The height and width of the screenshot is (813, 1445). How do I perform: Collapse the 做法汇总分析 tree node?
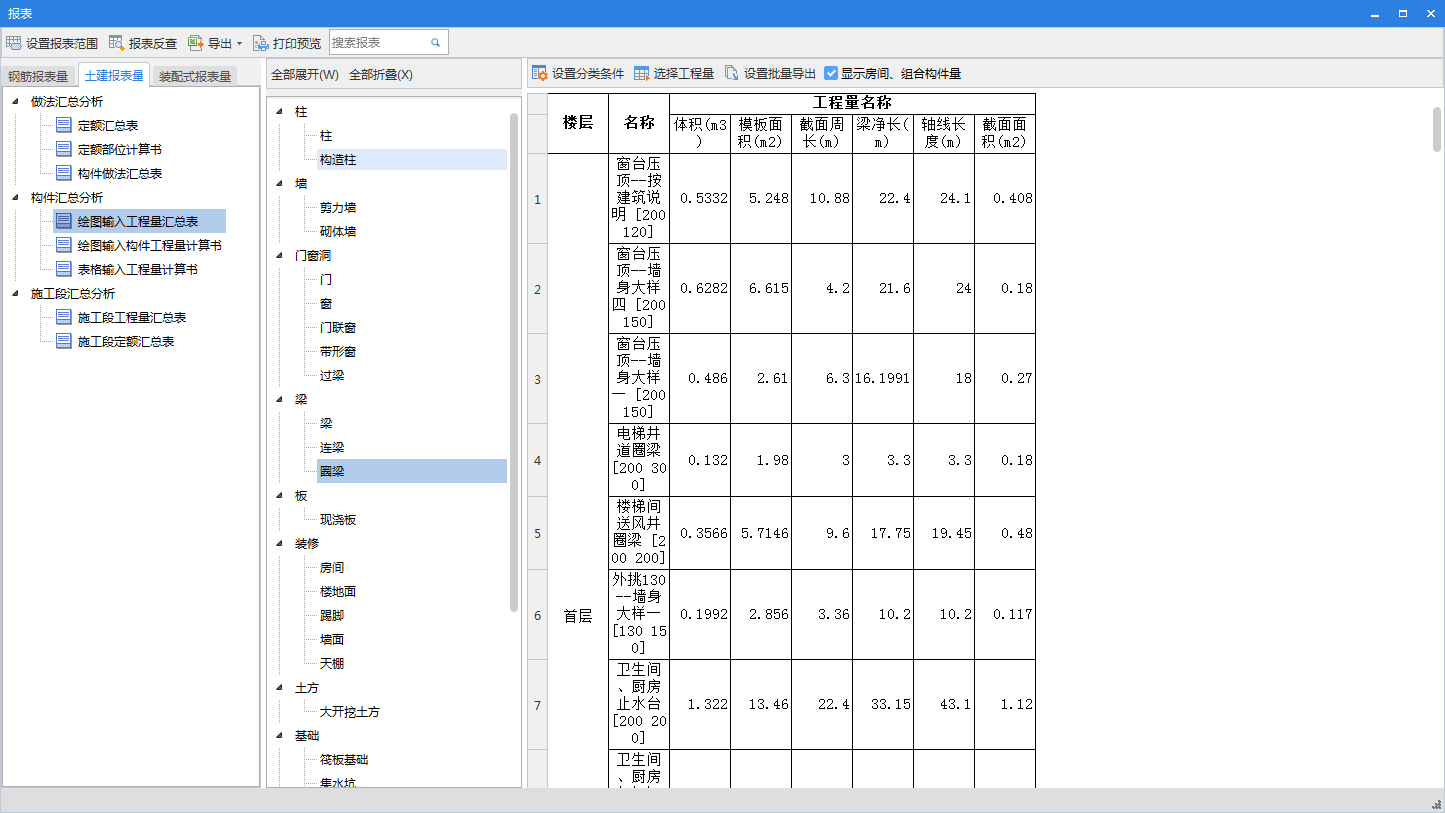[x=15, y=101]
